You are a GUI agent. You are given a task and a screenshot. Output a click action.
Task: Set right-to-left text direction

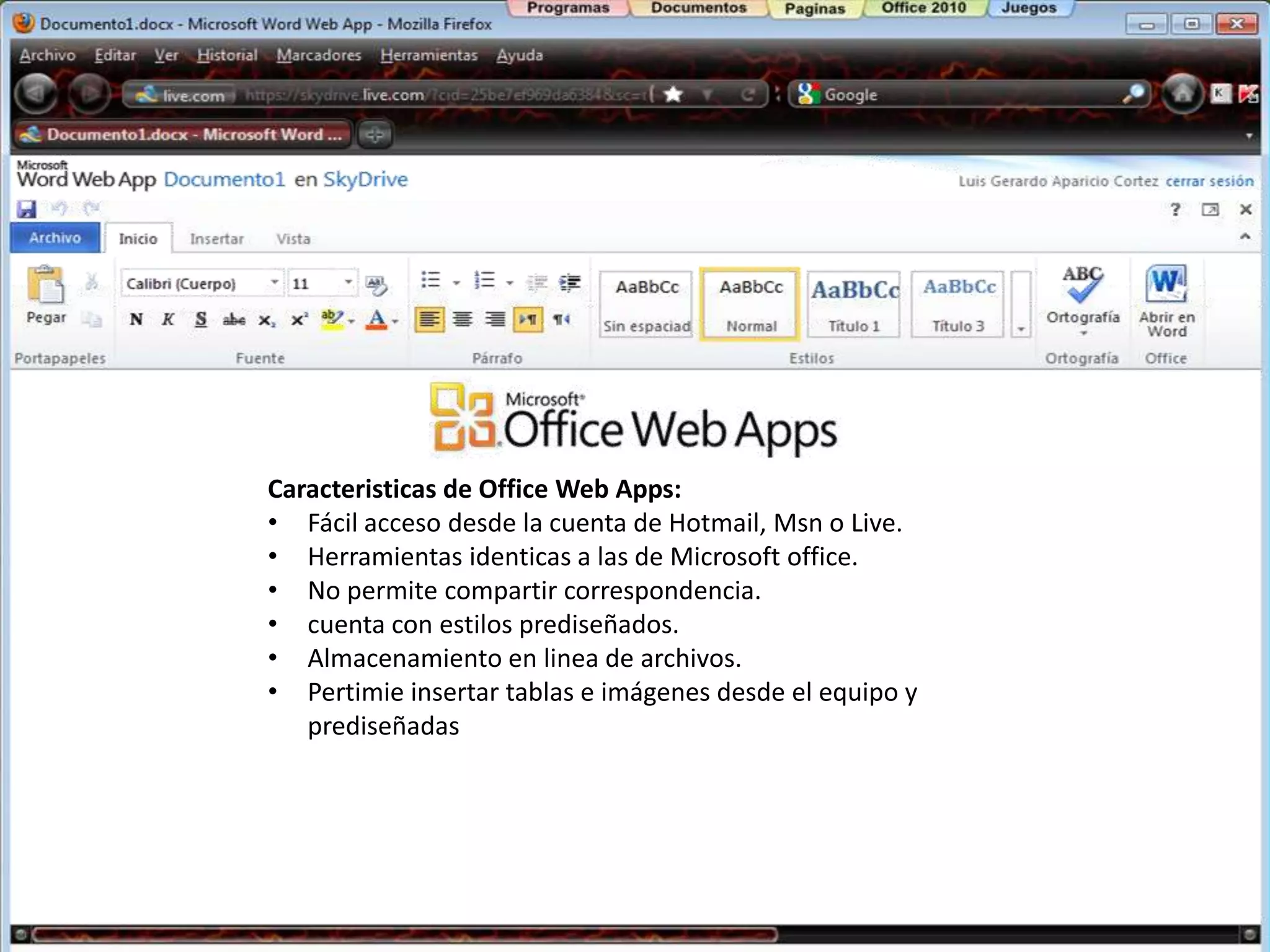coord(561,319)
